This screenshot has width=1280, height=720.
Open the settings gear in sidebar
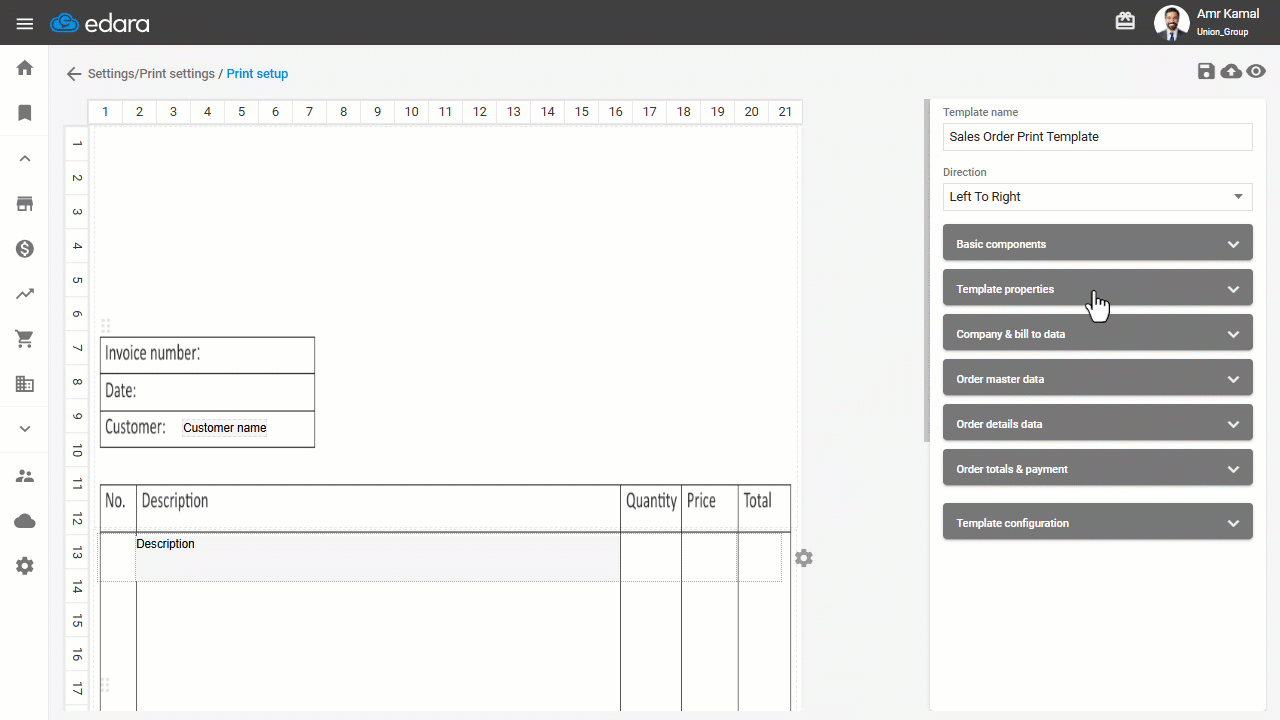click(x=25, y=566)
